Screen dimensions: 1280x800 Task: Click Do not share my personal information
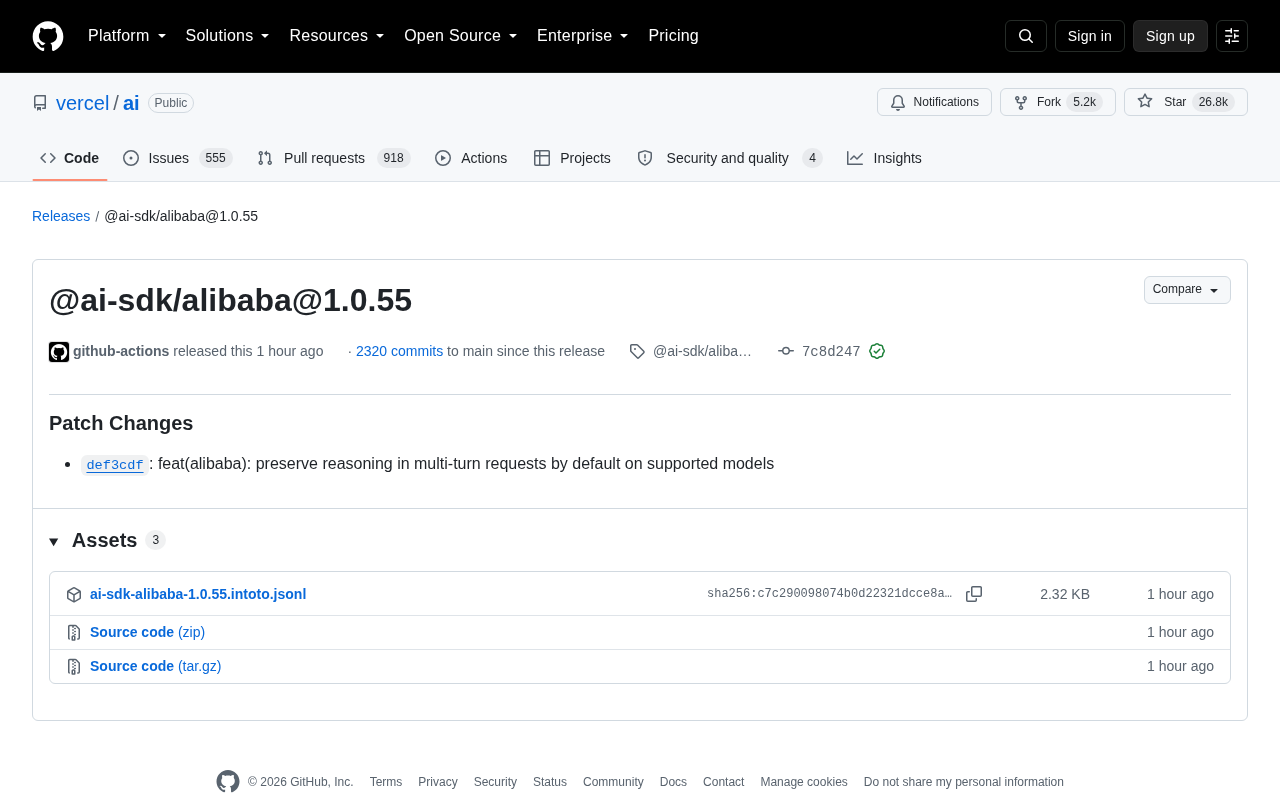point(964,782)
